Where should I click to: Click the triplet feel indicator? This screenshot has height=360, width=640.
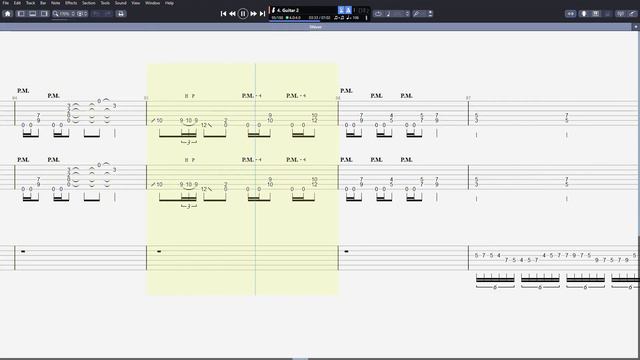339,18
